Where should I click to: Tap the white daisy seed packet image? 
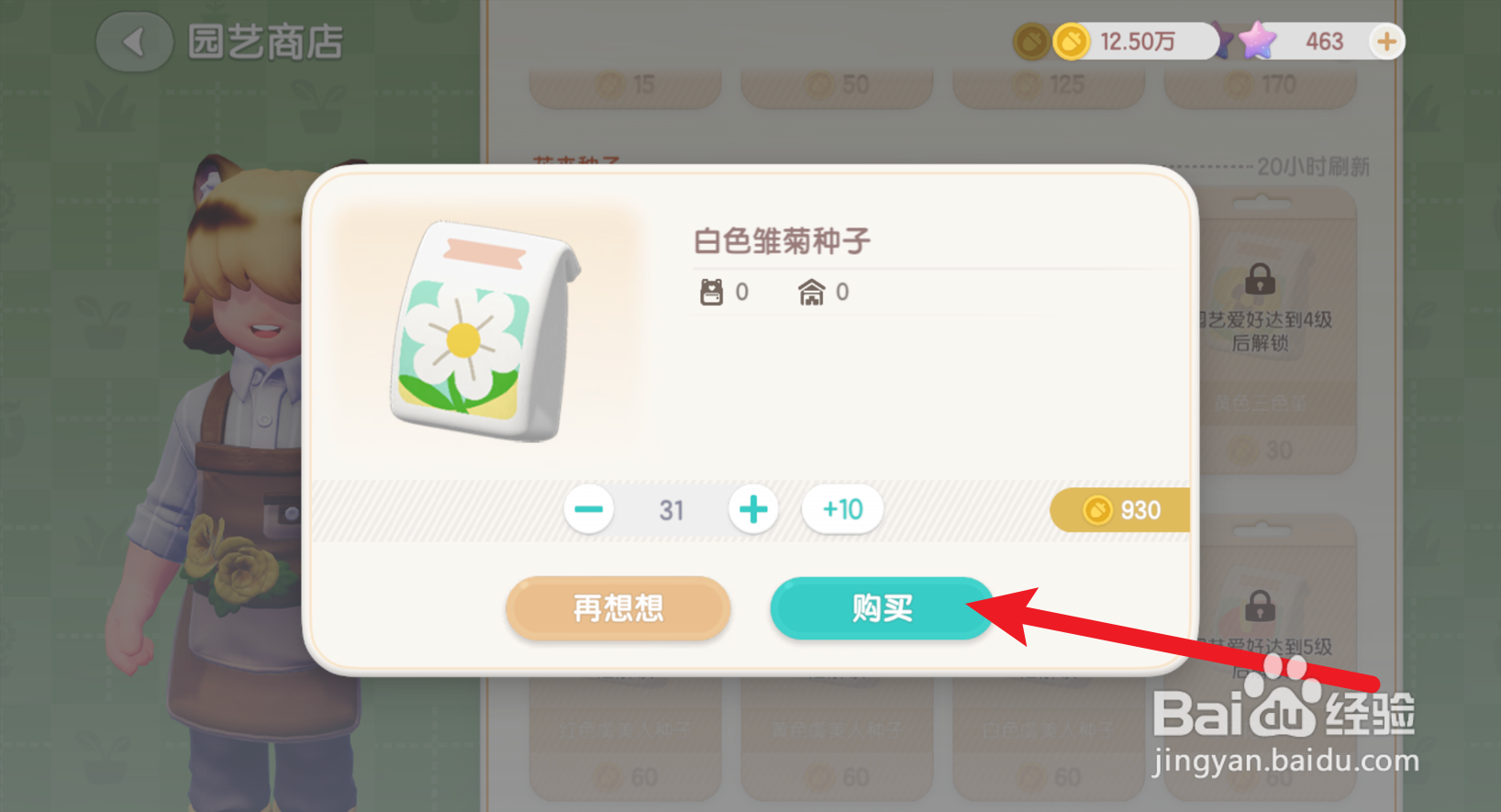tap(484, 331)
